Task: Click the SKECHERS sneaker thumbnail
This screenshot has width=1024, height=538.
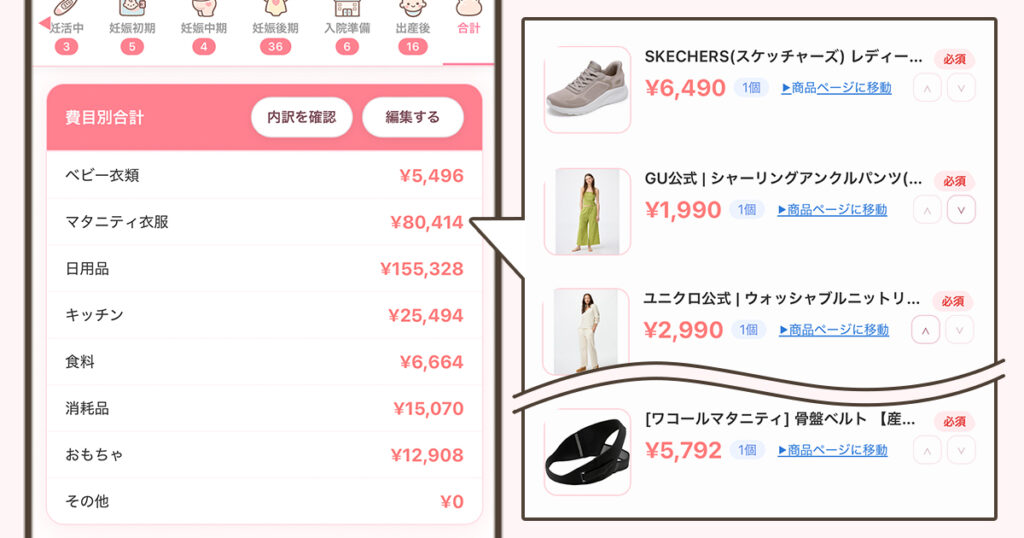Action: 587,89
